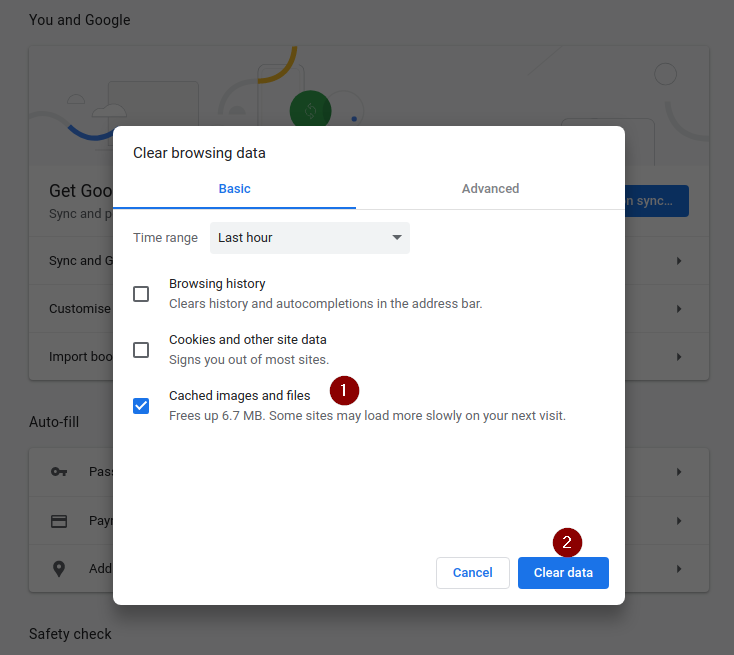This screenshot has width=734, height=655.
Task: Check the Browsing history checkbox
Action: point(141,294)
